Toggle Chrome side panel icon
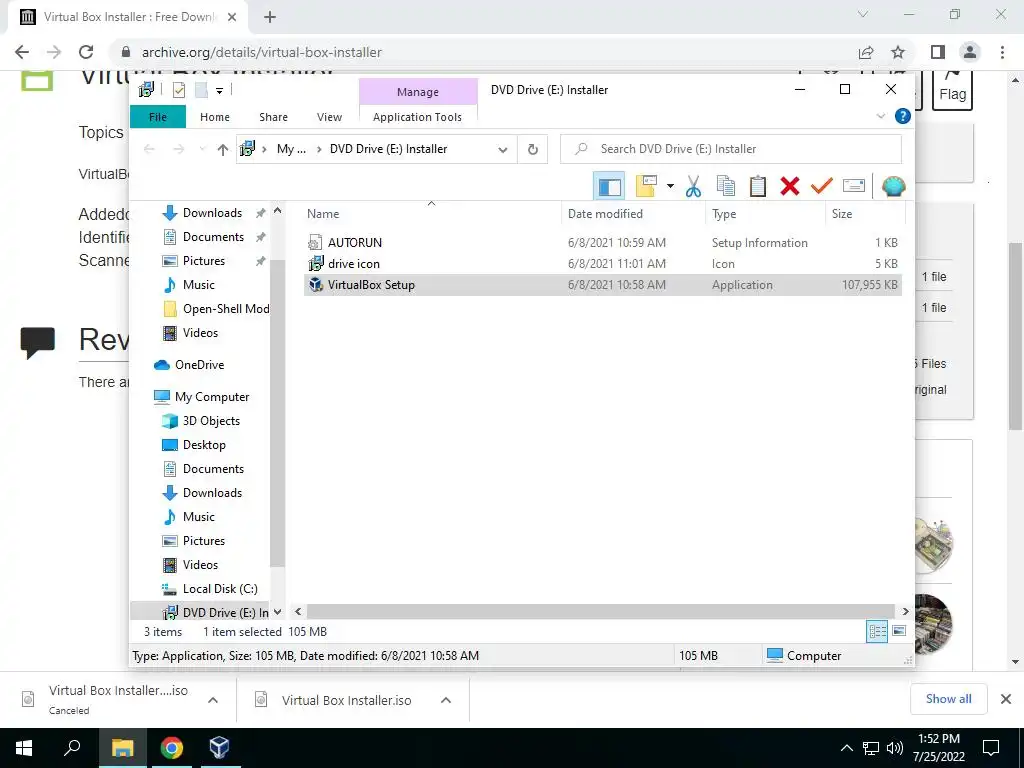Viewport: 1024px width, 768px height. (938, 52)
